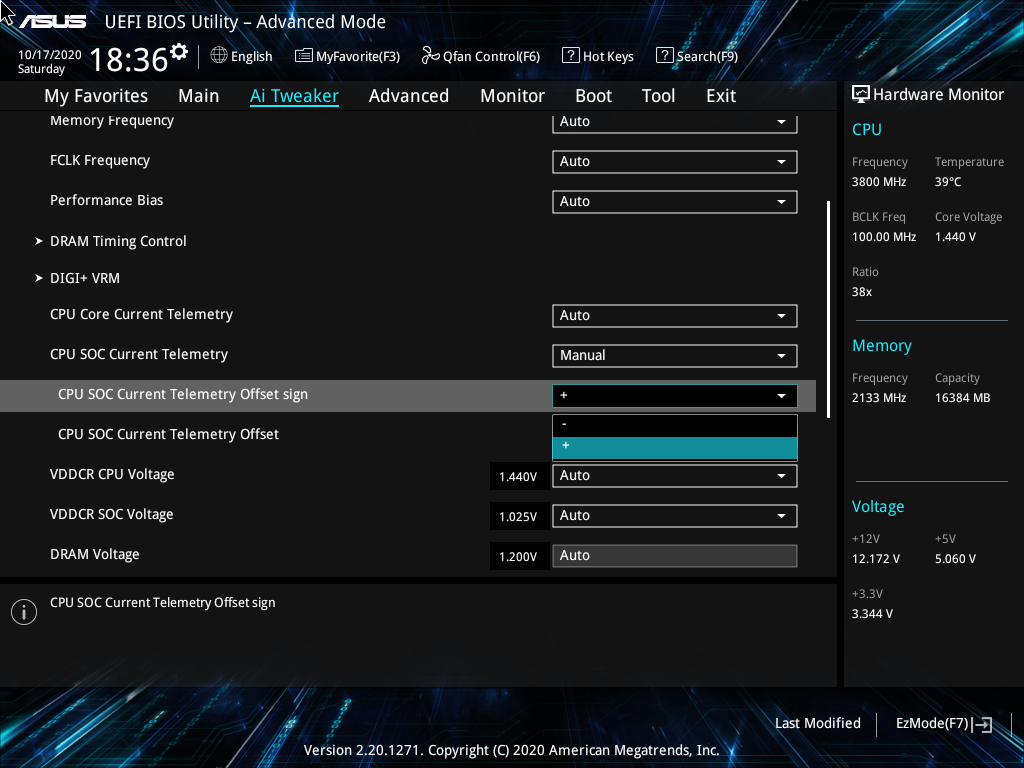The width and height of the screenshot is (1024, 768).
Task: Select CPU SOC Current Telemetry Offset row
Action: click(168, 434)
